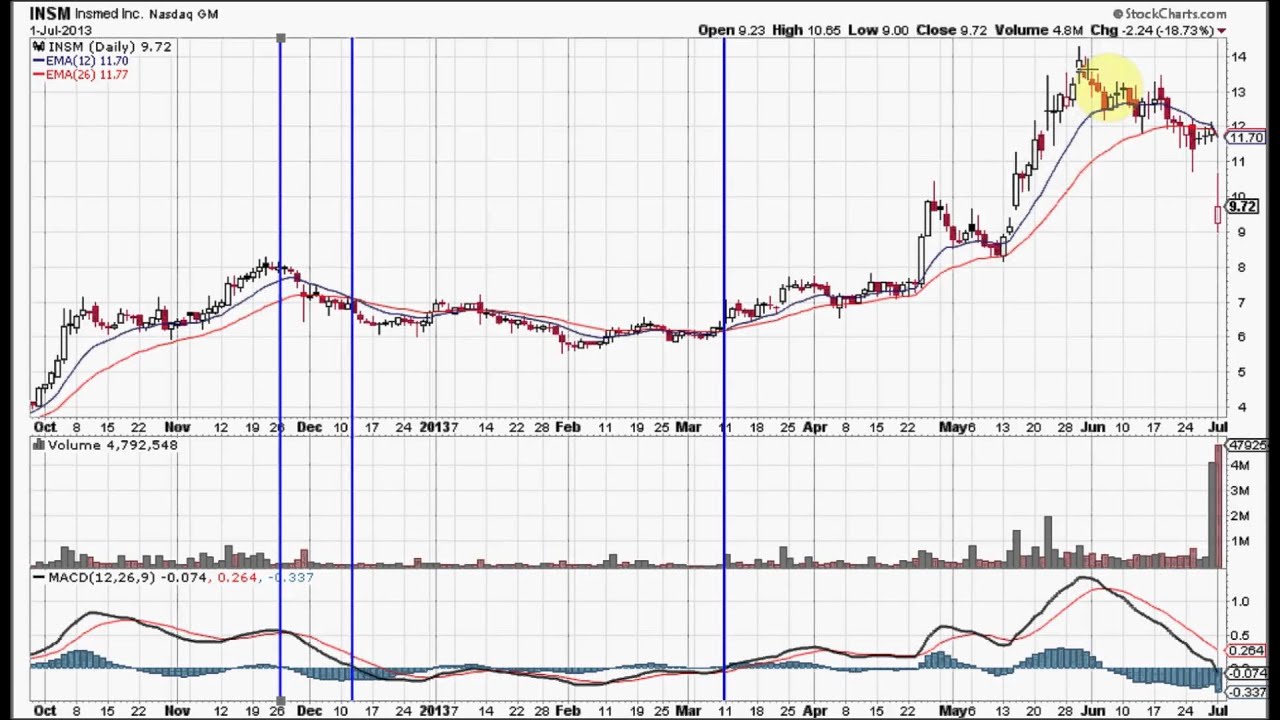Click the Nasdaq GM exchange label

pyautogui.click(x=184, y=14)
